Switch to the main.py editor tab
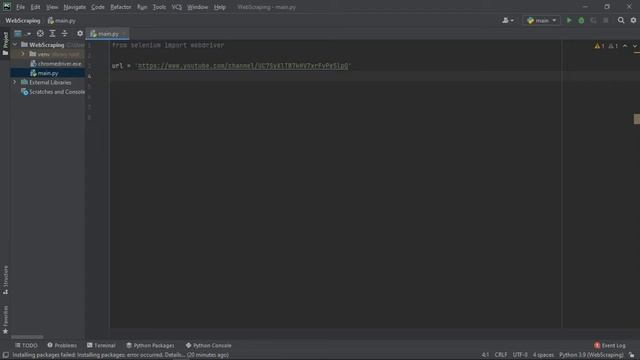The height and width of the screenshot is (360, 640). 107,34
